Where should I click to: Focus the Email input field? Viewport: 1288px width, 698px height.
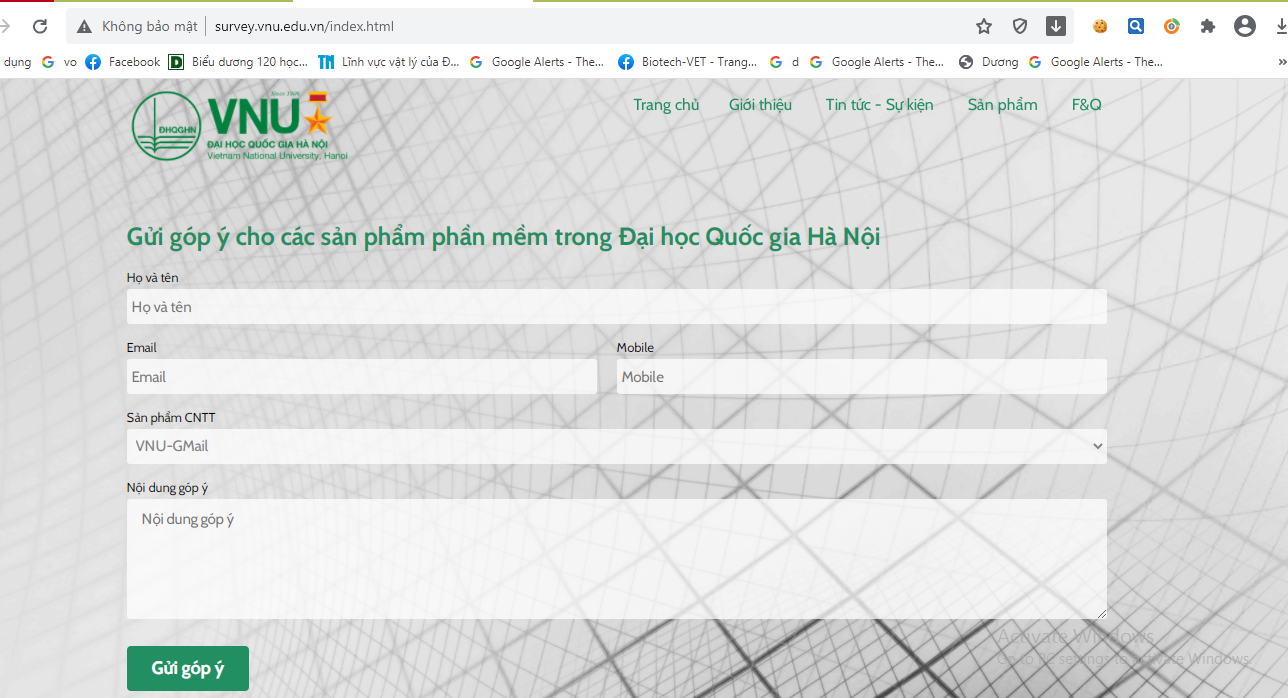(x=362, y=377)
